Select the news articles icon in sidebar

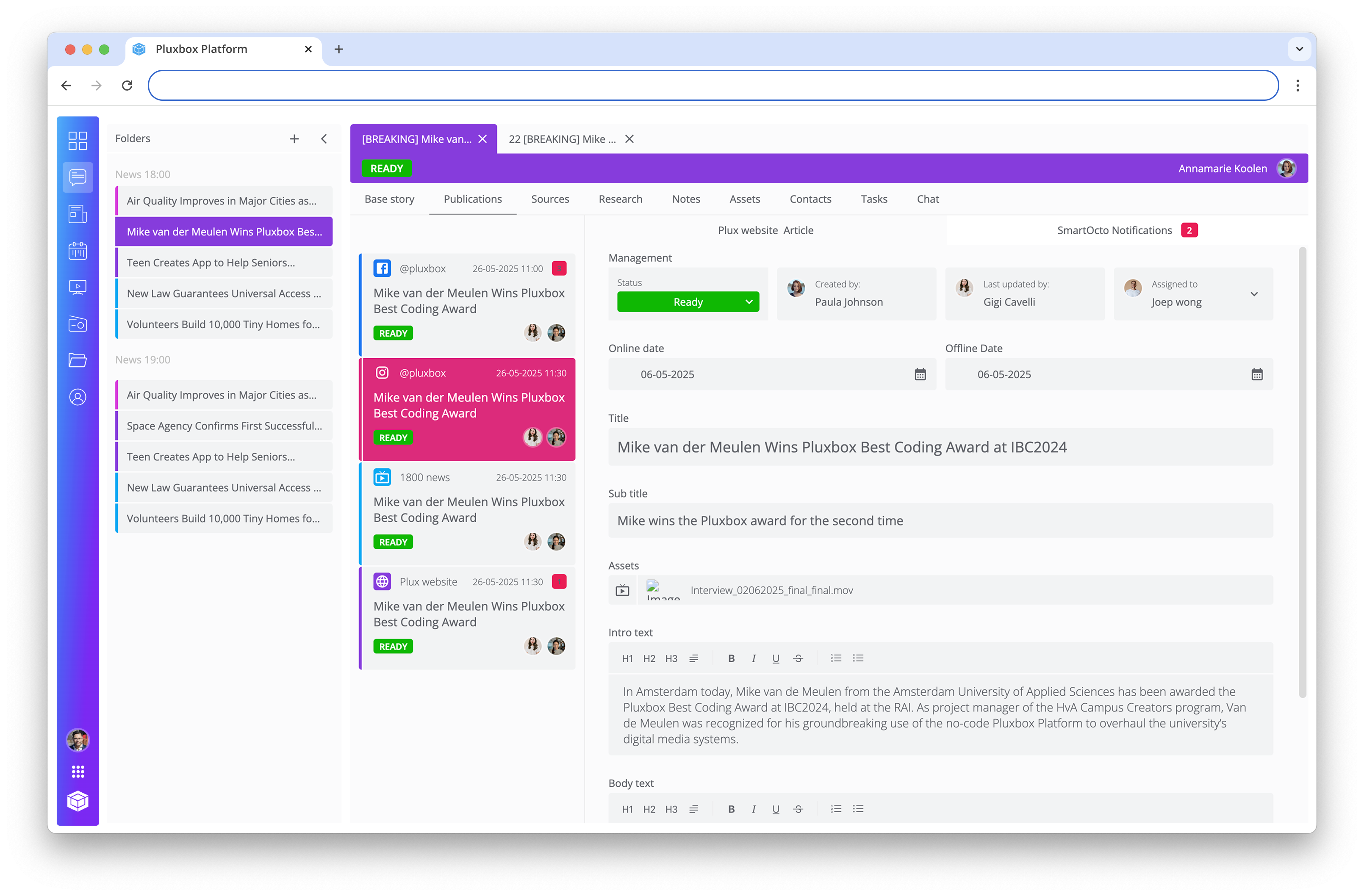pyautogui.click(x=78, y=214)
